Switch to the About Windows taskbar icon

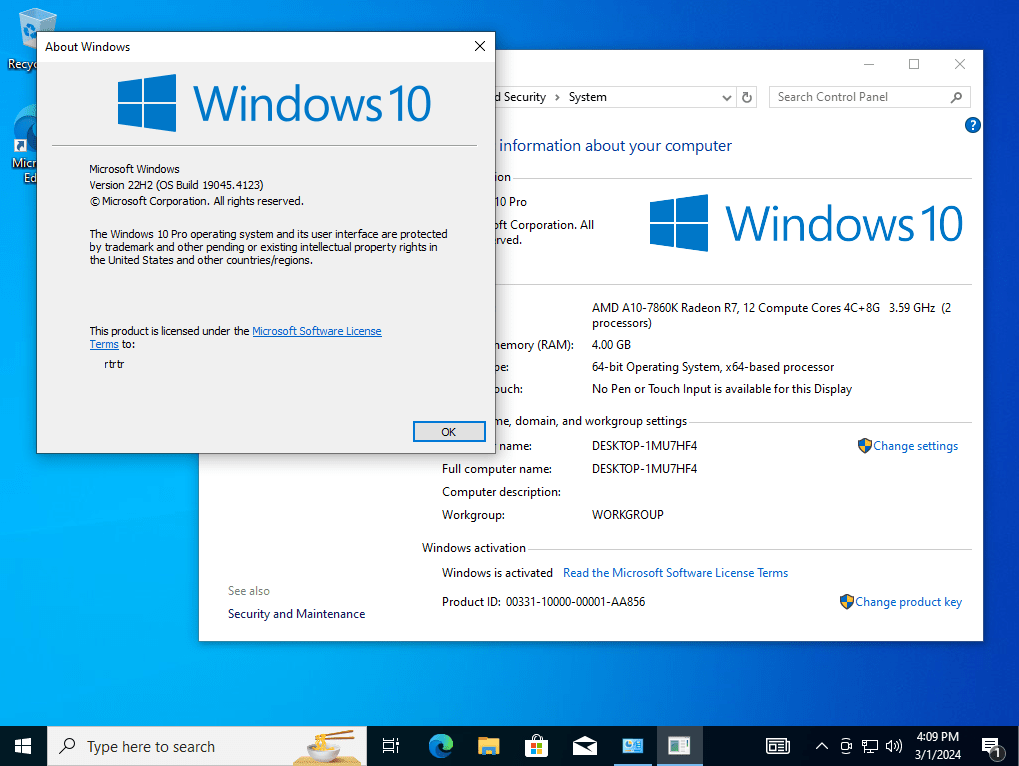click(680, 746)
